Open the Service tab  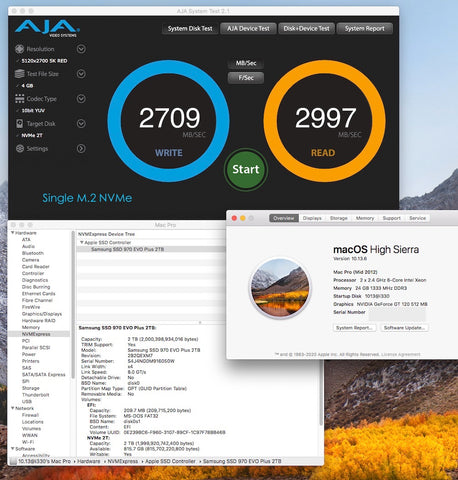point(418,218)
